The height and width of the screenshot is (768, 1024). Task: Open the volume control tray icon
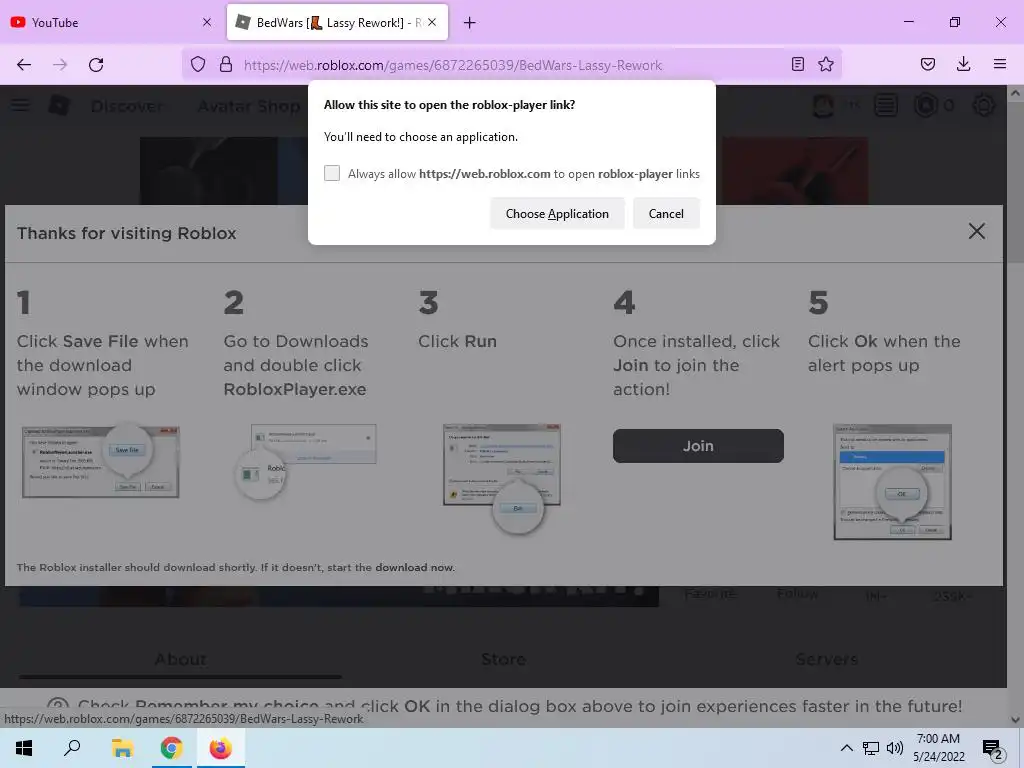coord(895,748)
